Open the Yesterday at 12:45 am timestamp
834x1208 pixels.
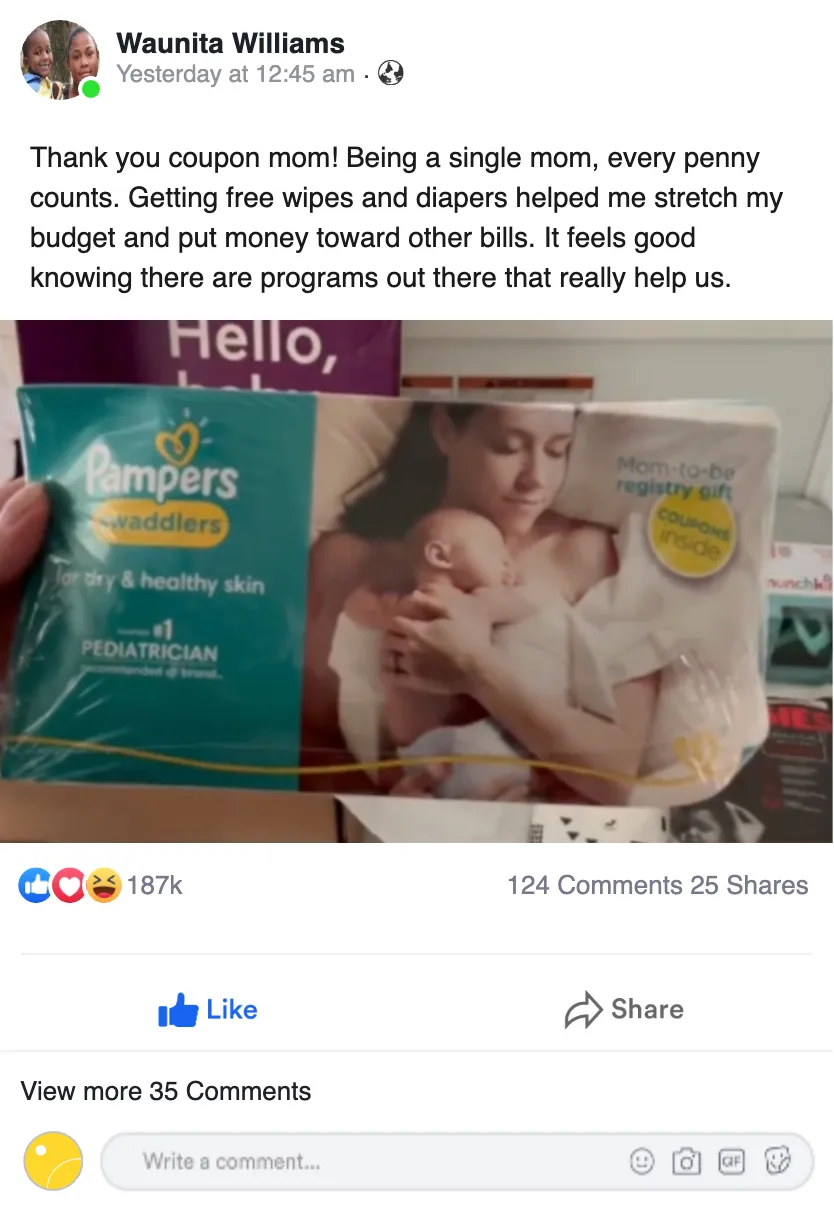point(235,74)
